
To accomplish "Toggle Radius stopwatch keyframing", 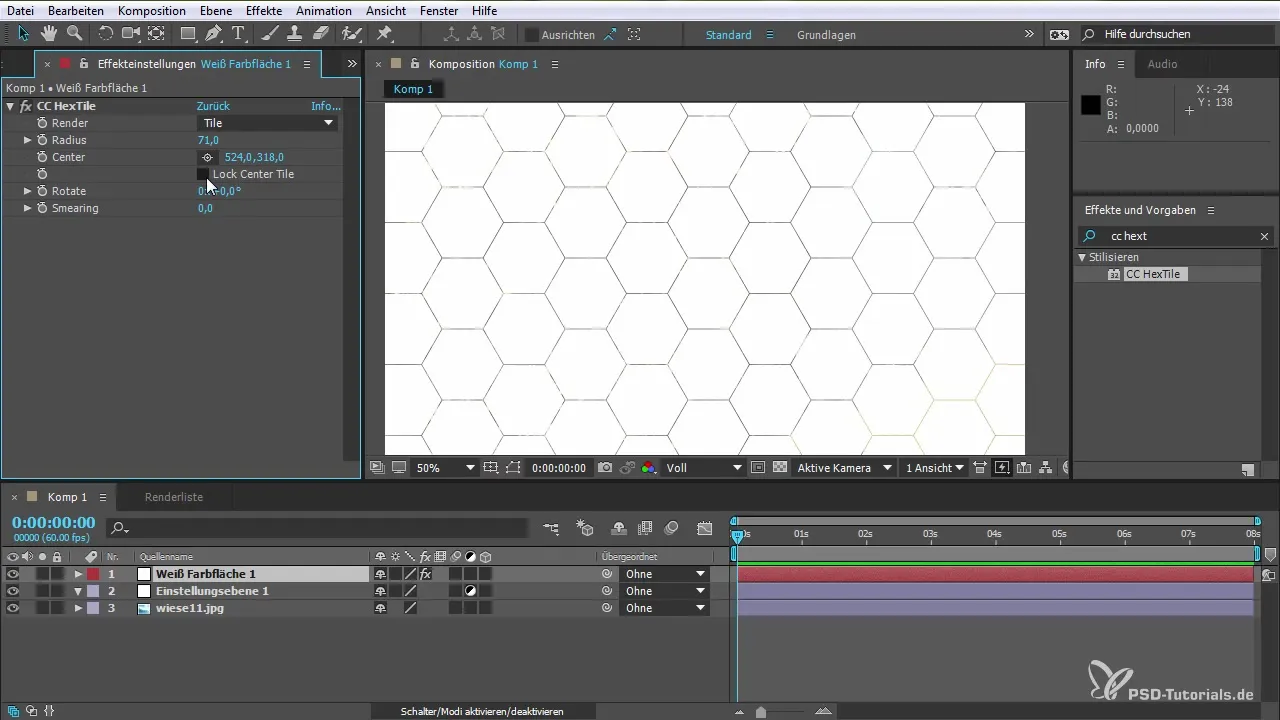I will pyautogui.click(x=42, y=140).
